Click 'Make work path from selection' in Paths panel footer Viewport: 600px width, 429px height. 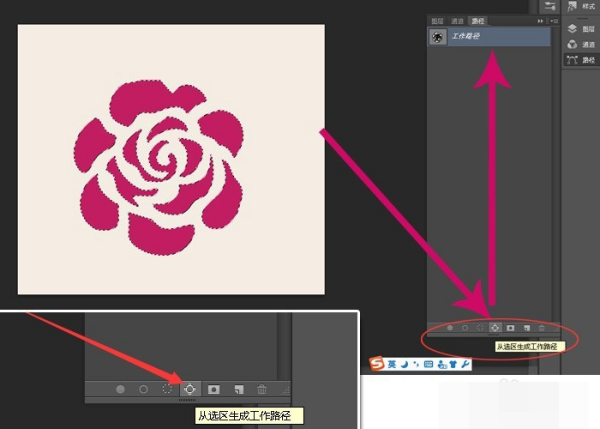pyautogui.click(x=494, y=327)
